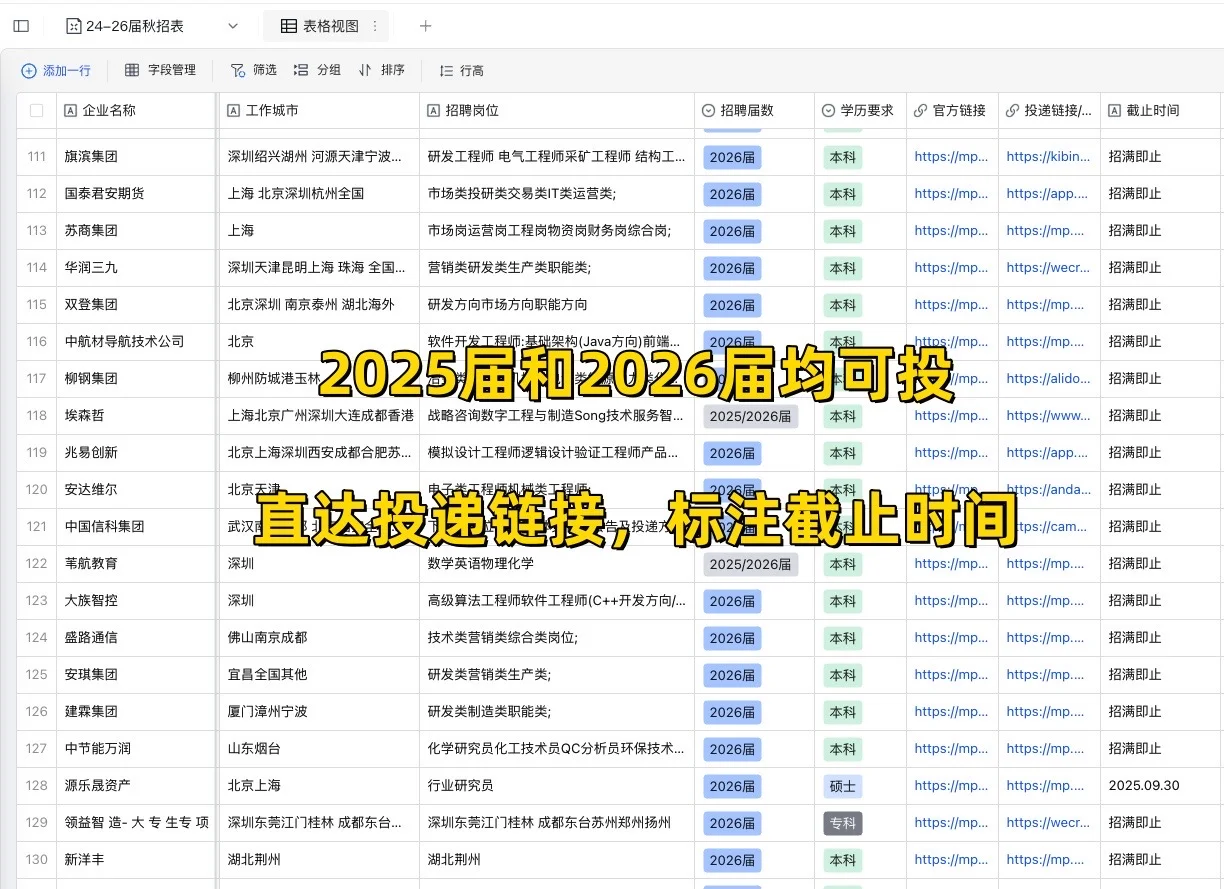Tick the select-all checkbox in header
1224x889 pixels.
(x=37, y=111)
